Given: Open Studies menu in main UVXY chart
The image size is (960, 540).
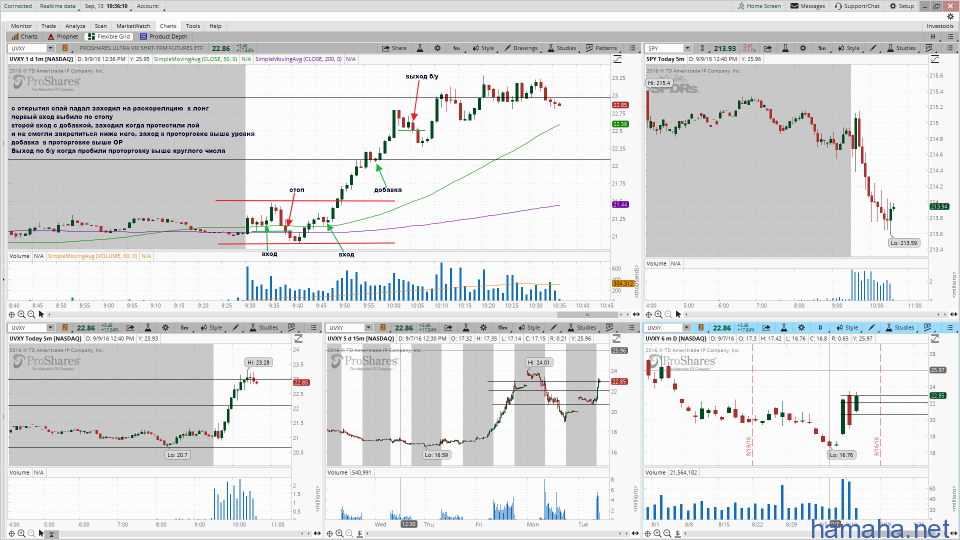Looking at the screenshot, I should pyautogui.click(x=562, y=48).
